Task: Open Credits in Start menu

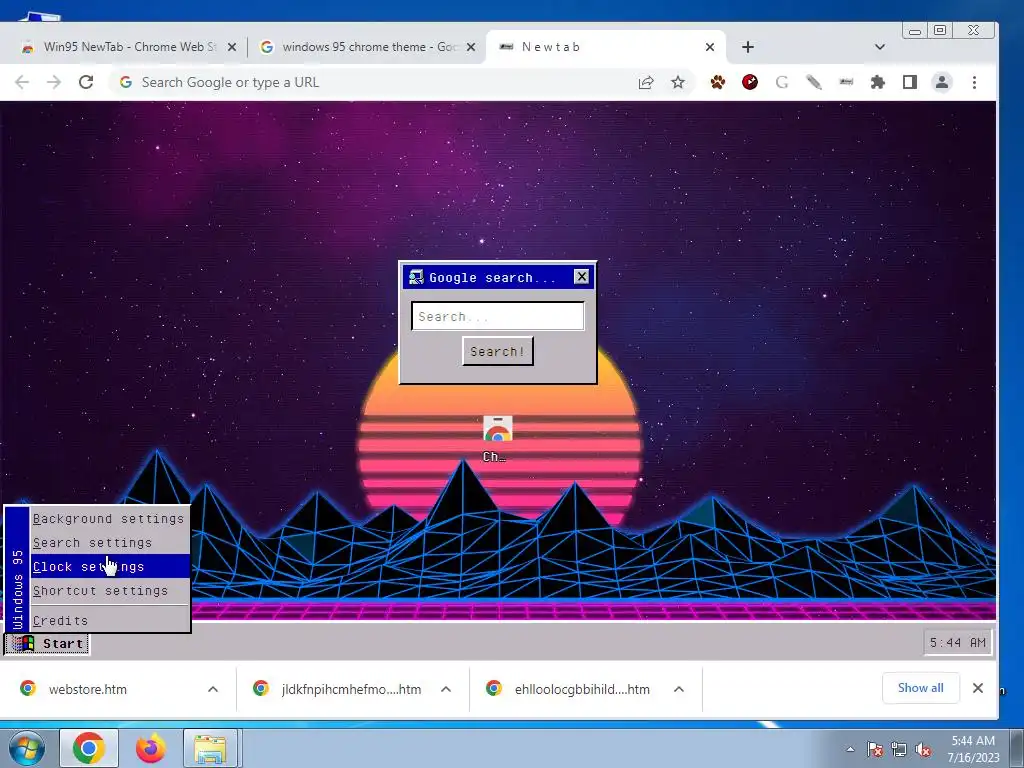Action: [x=110, y=620]
